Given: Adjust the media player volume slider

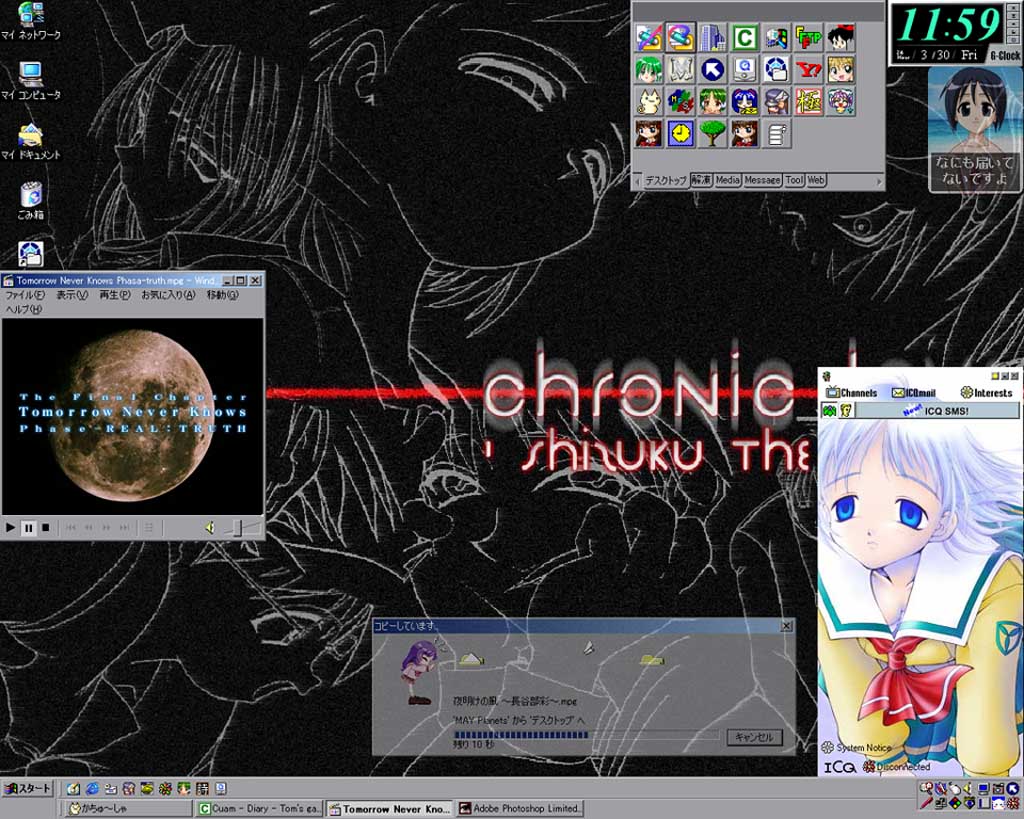Looking at the screenshot, I should pos(240,527).
